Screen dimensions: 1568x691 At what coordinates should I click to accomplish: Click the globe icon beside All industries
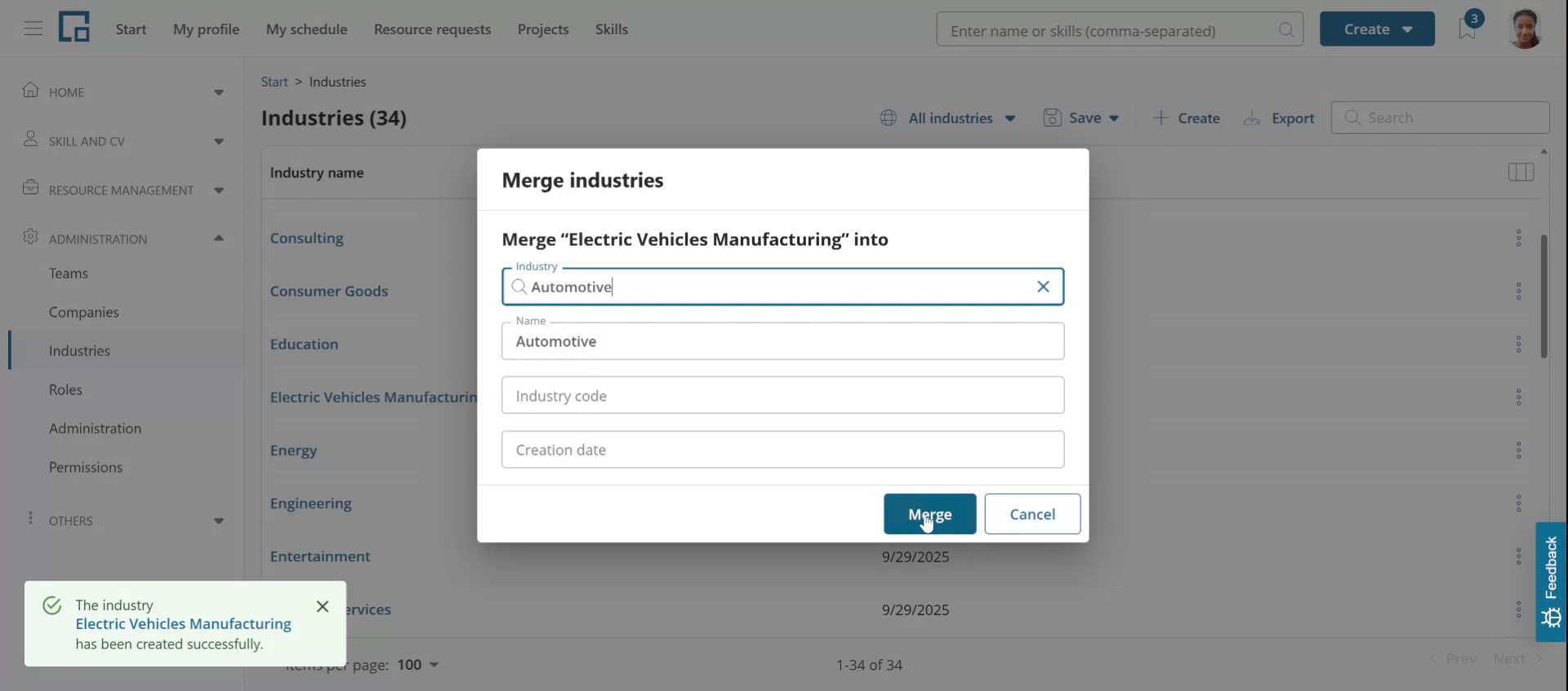point(889,118)
